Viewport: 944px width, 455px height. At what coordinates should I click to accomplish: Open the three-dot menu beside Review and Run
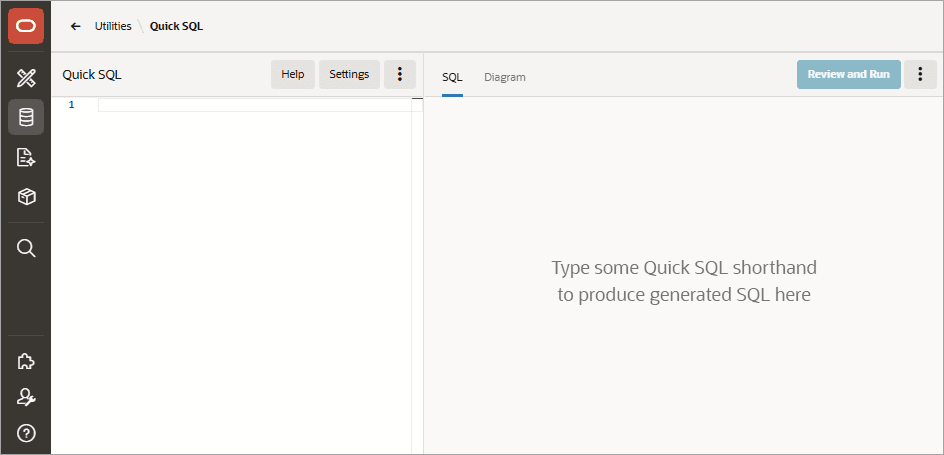coord(920,75)
